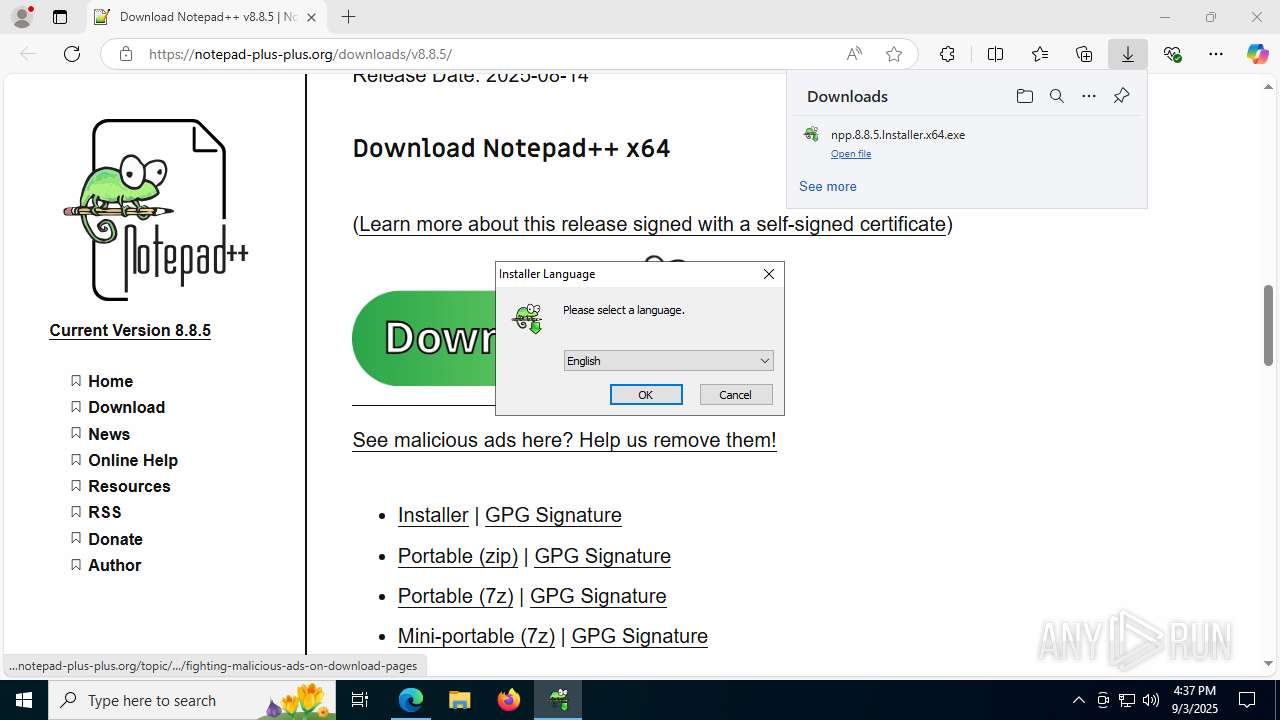Go to Home in sidebar

click(x=110, y=381)
